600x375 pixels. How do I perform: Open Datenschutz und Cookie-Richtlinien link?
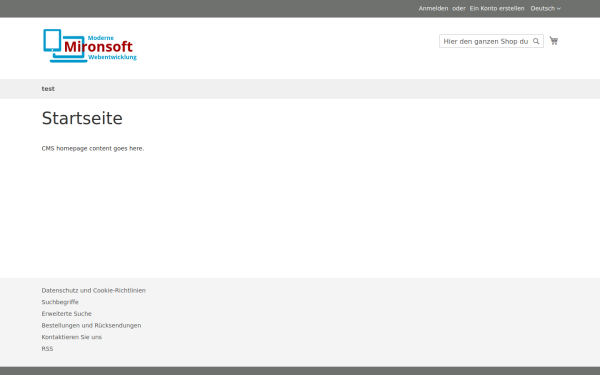[x=93, y=290]
